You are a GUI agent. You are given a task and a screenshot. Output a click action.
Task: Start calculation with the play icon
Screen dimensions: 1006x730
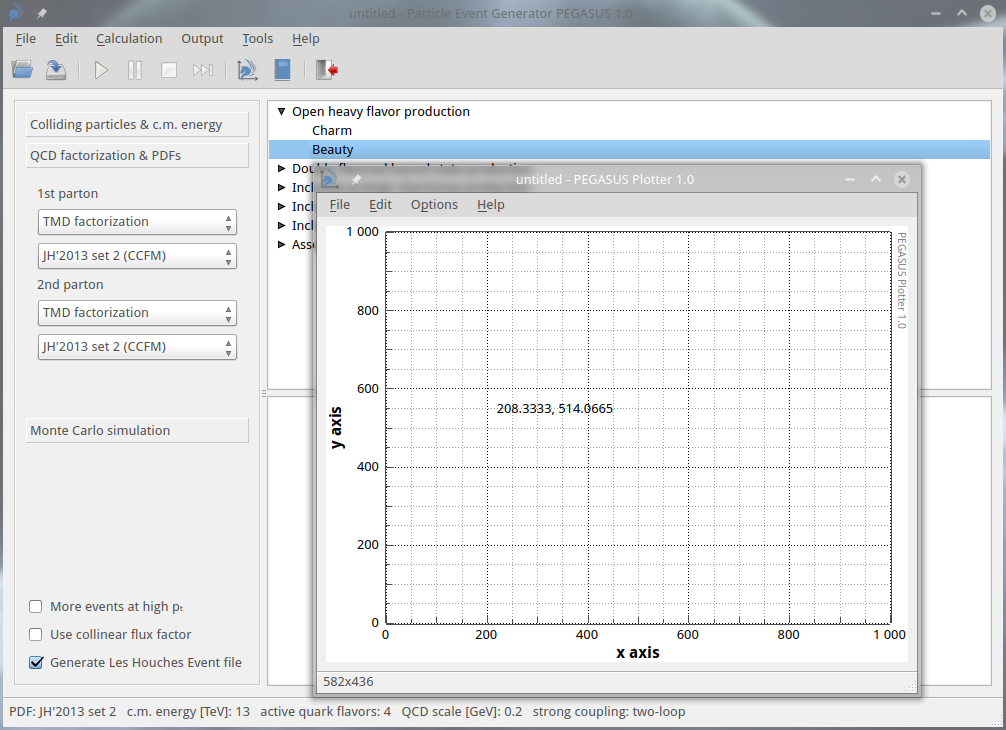click(101, 70)
